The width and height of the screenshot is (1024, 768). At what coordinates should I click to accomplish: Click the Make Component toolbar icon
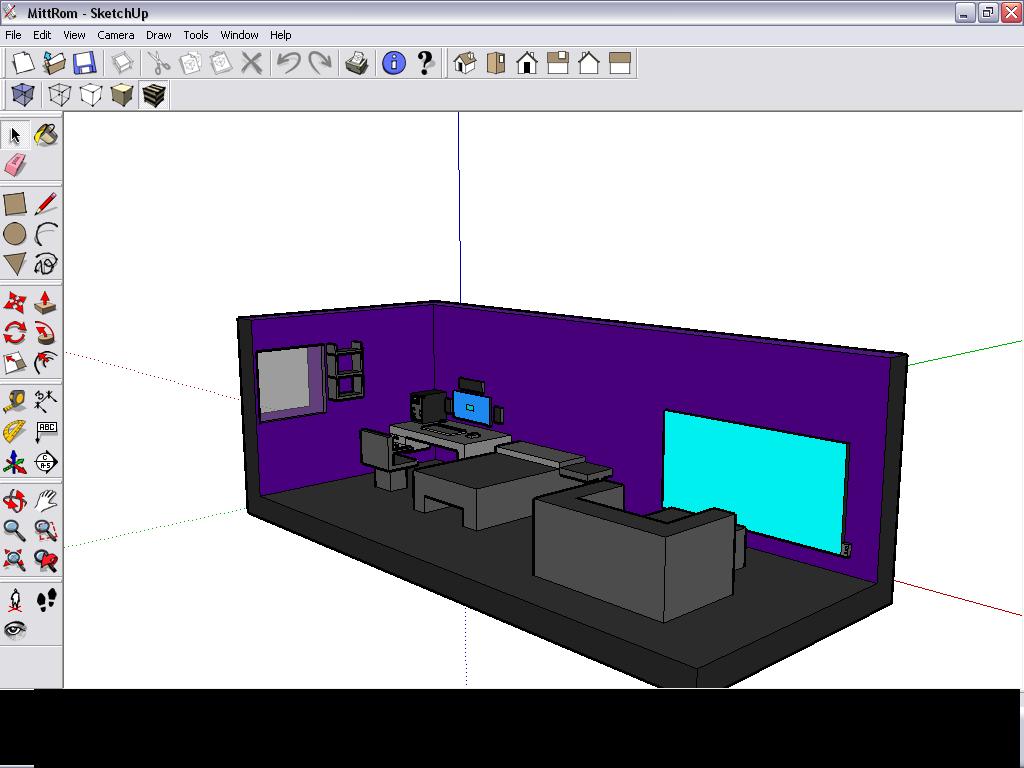coord(122,63)
